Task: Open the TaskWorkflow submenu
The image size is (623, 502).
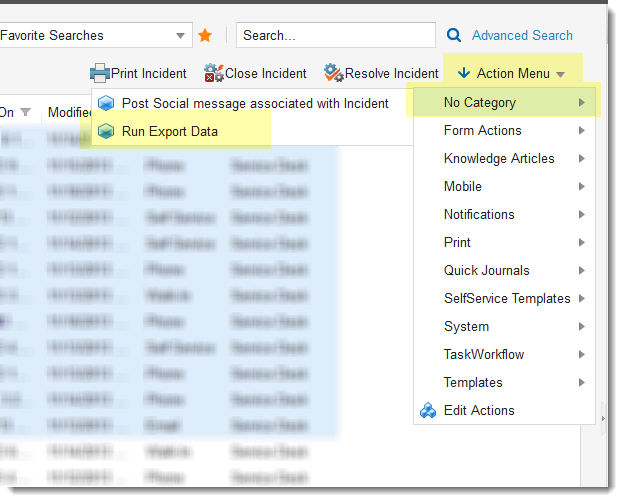Action: 504,354
